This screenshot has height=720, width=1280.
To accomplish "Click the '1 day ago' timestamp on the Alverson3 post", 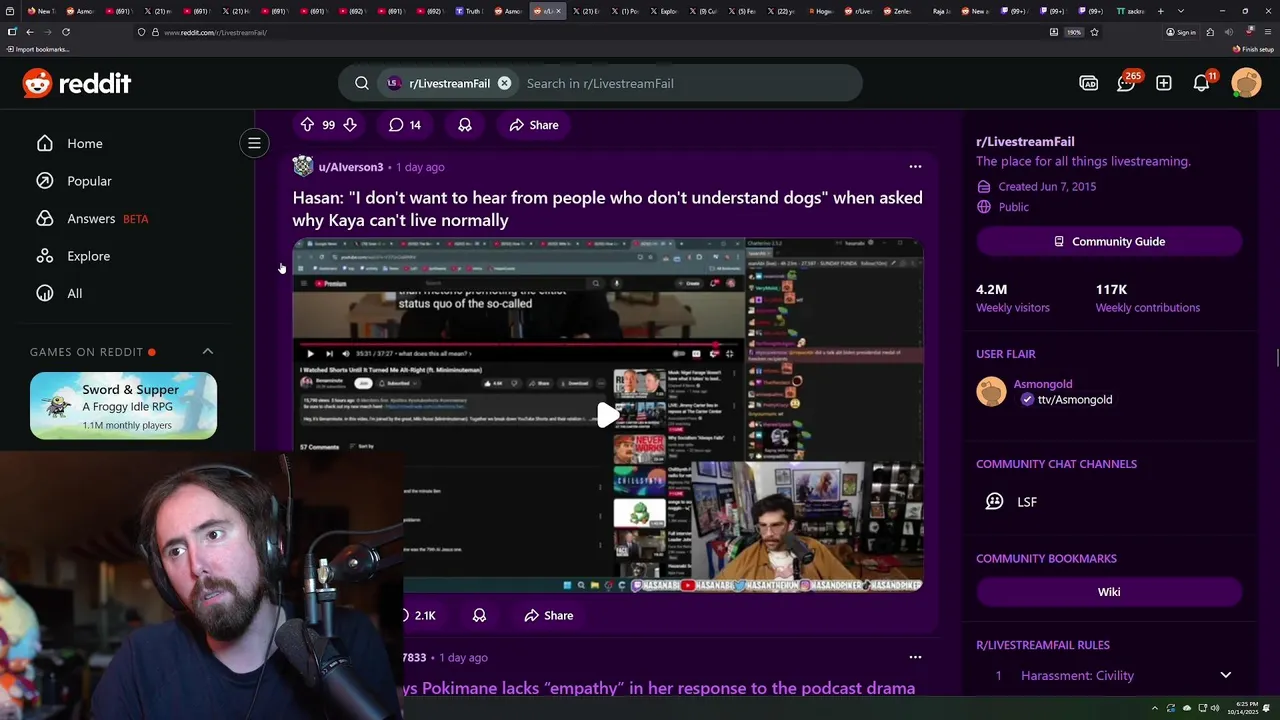I will point(420,167).
